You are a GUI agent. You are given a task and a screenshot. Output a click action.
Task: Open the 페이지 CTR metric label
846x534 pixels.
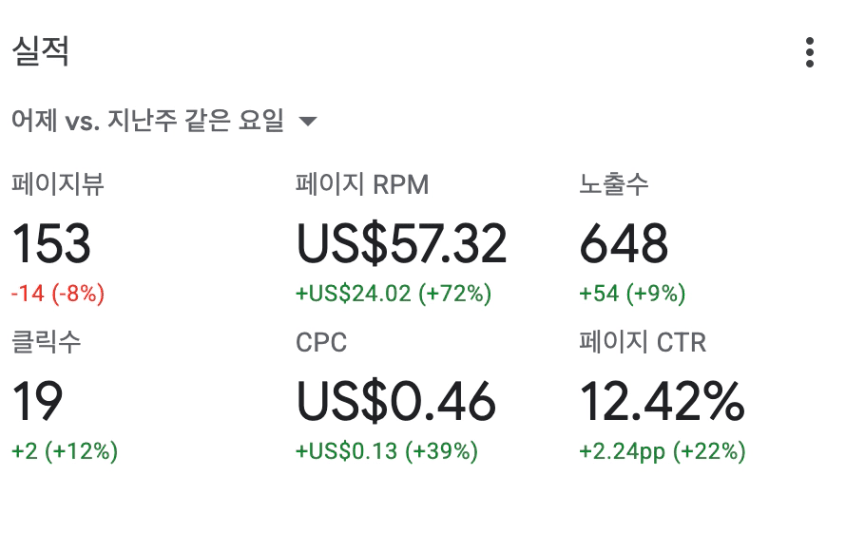tap(643, 342)
